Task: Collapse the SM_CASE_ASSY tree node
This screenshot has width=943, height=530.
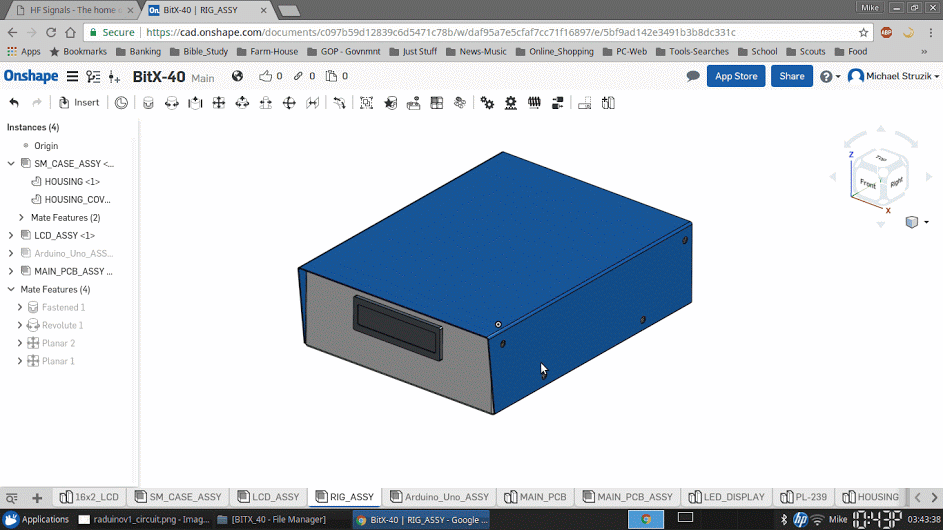Action: click(11, 163)
